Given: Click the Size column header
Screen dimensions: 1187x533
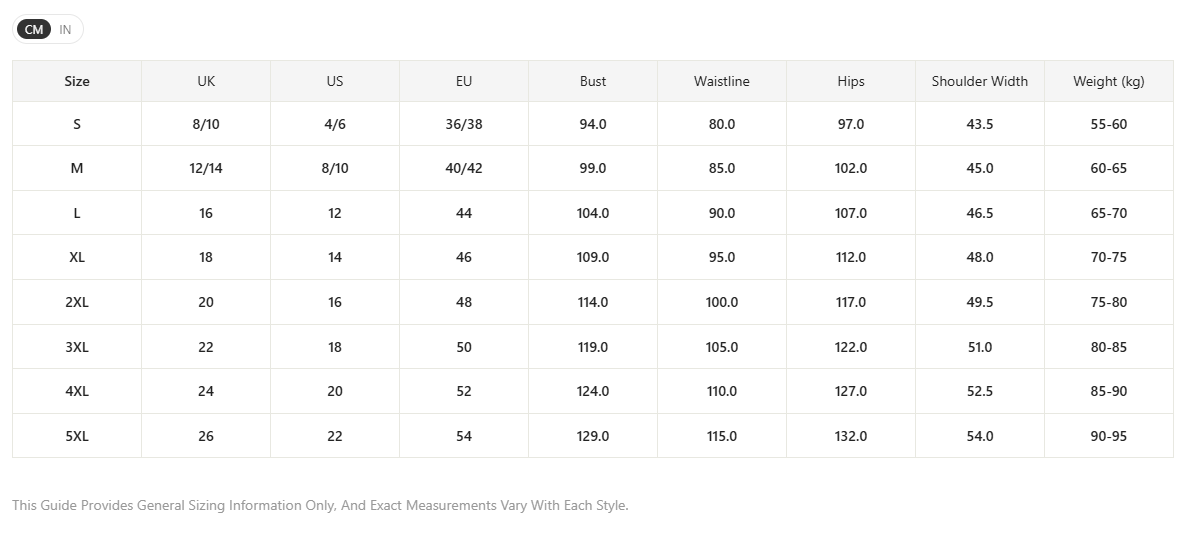Looking at the screenshot, I should coord(77,81).
